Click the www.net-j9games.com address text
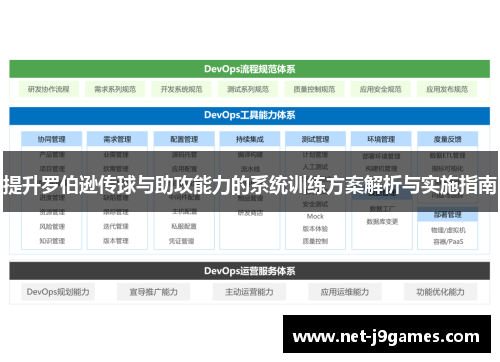500x362 pixels. pyautogui.click(x=386, y=336)
